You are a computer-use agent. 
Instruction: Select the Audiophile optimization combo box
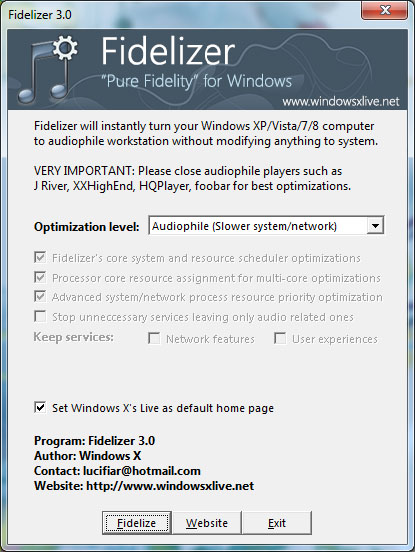click(266, 226)
